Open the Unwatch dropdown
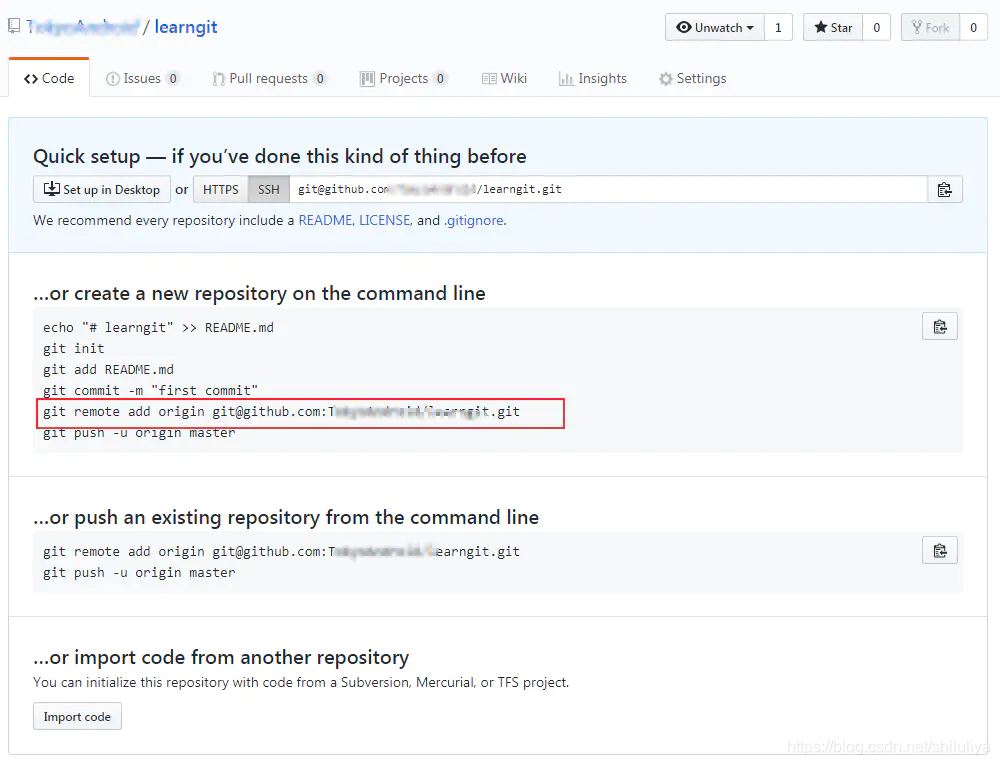This screenshot has width=1000, height=765. pos(714,27)
